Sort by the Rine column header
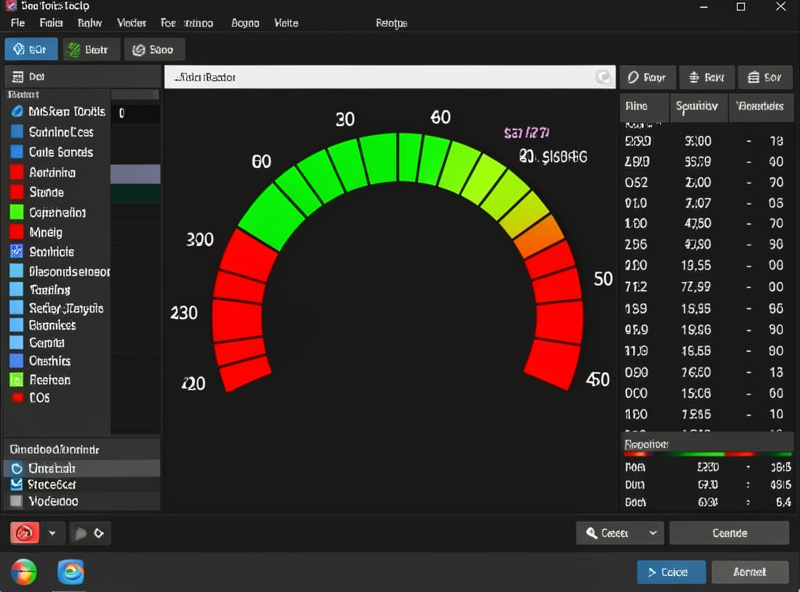Viewport: 800px width, 592px height. point(644,107)
